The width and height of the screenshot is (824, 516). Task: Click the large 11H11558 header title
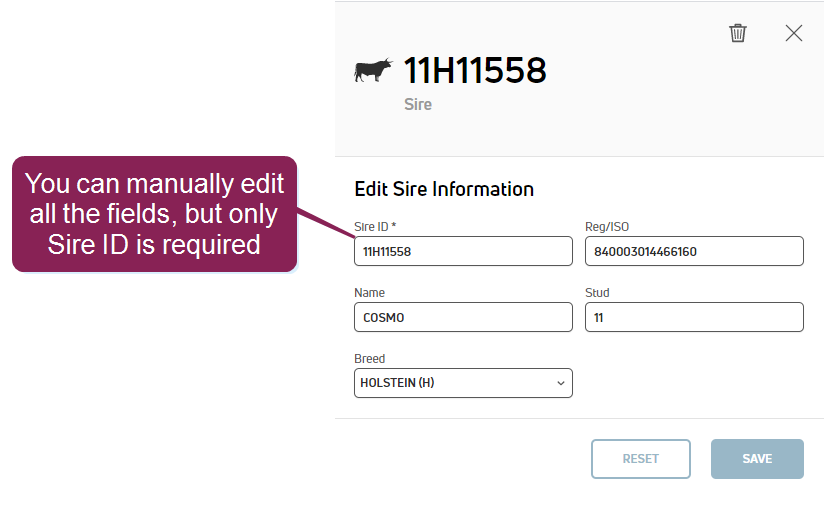click(475, 71)
